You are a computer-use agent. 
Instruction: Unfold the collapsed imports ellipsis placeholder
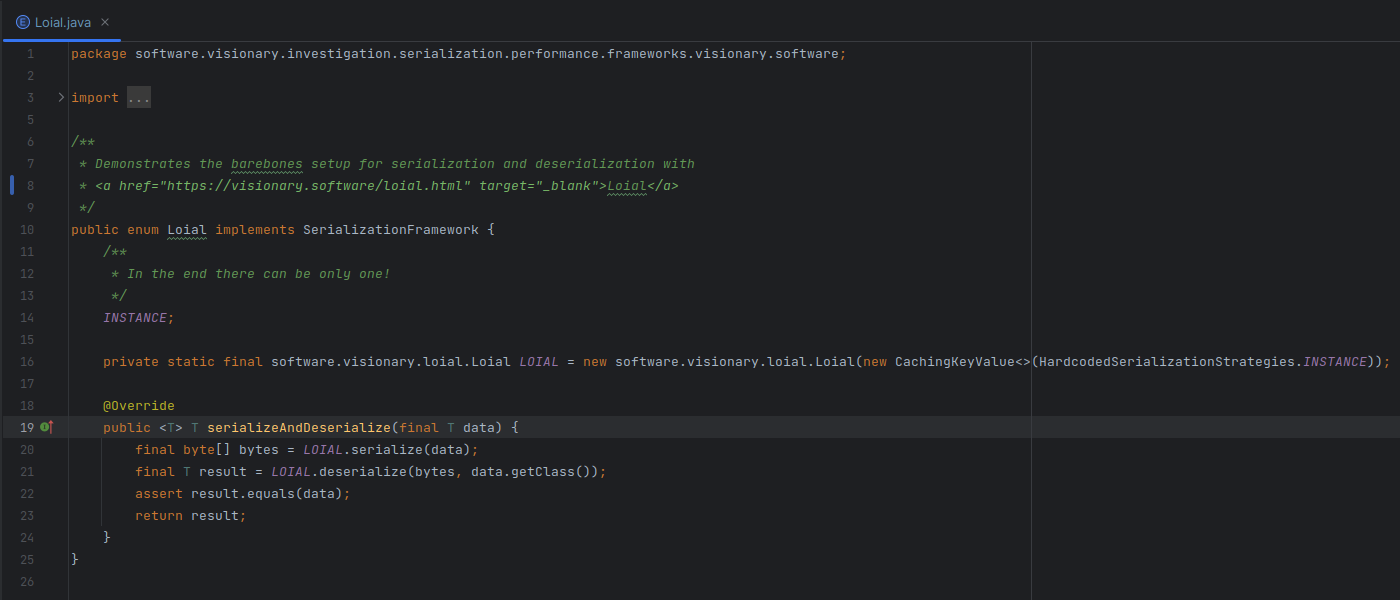coord(138,98)
